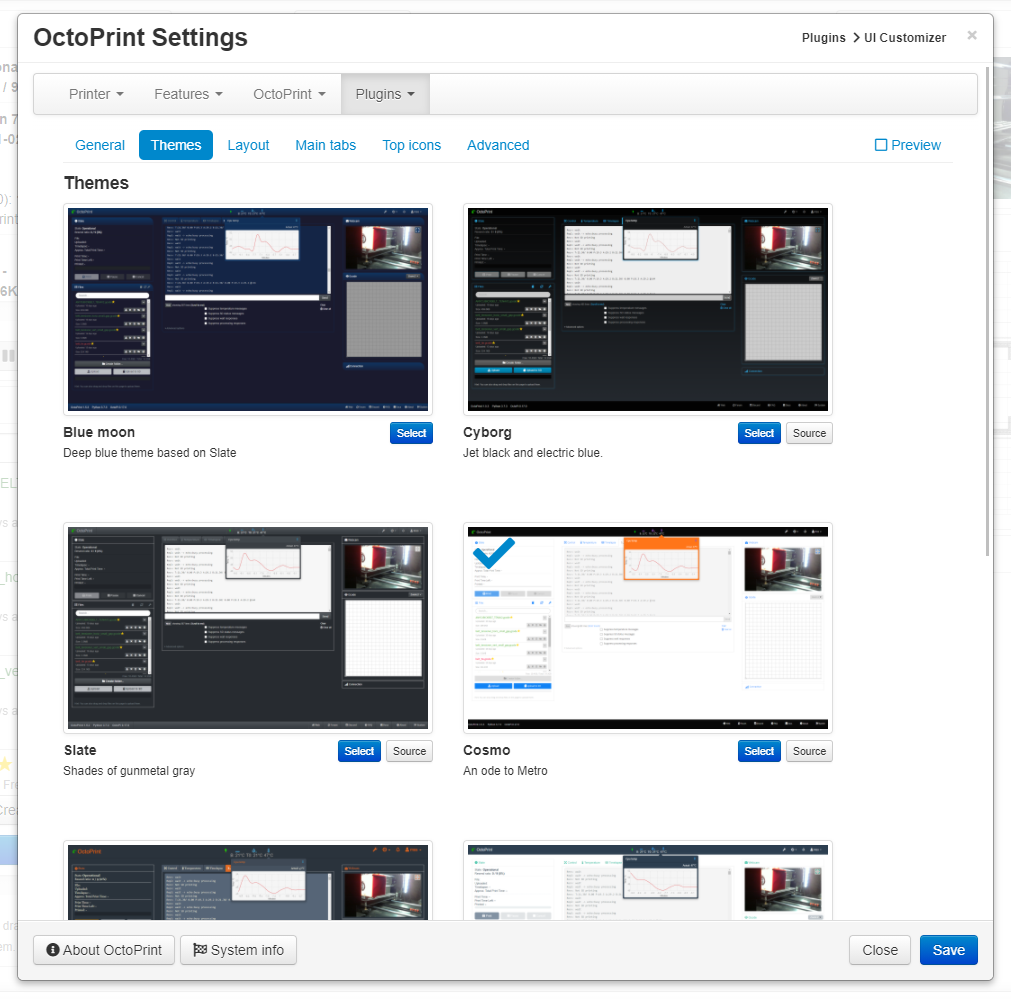Switch to the General tab

pos(100,145)
